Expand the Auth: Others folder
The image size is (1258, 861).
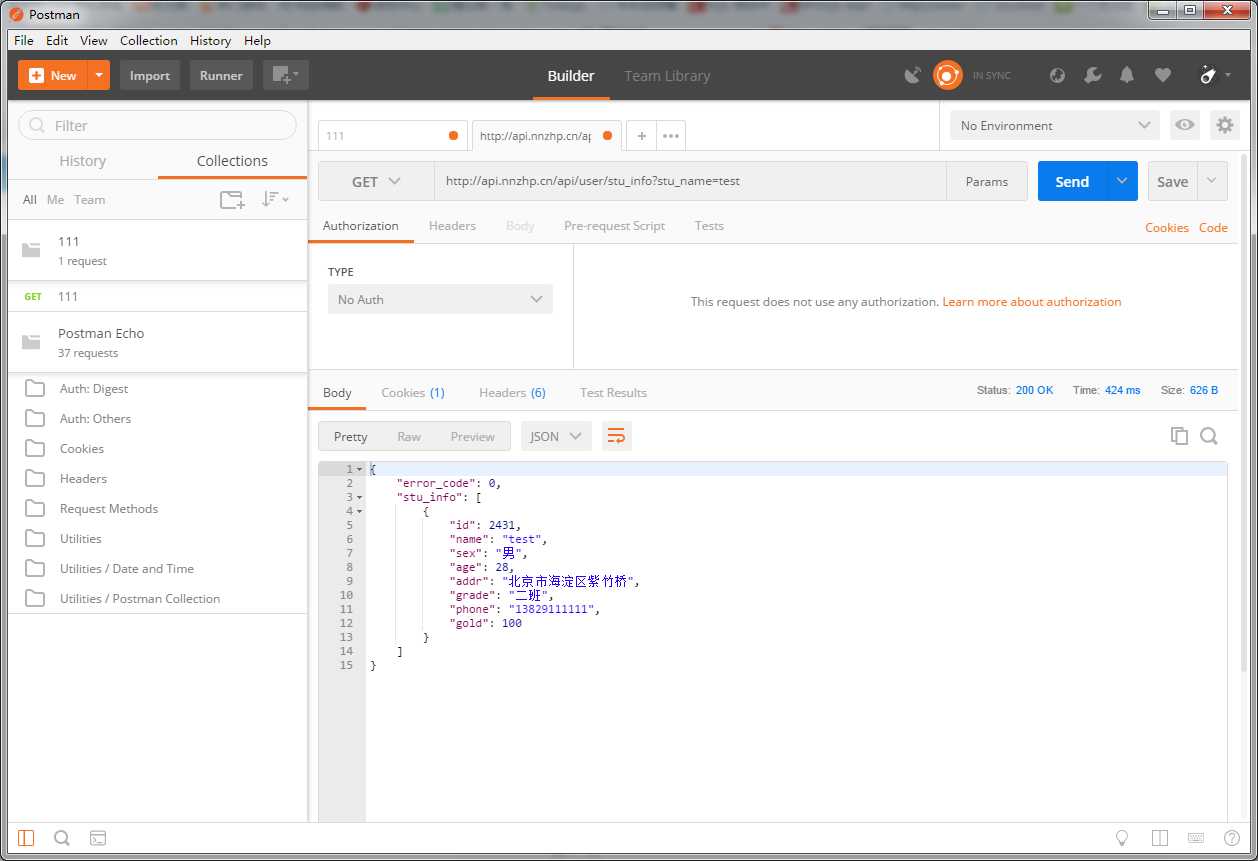[158, 418]
